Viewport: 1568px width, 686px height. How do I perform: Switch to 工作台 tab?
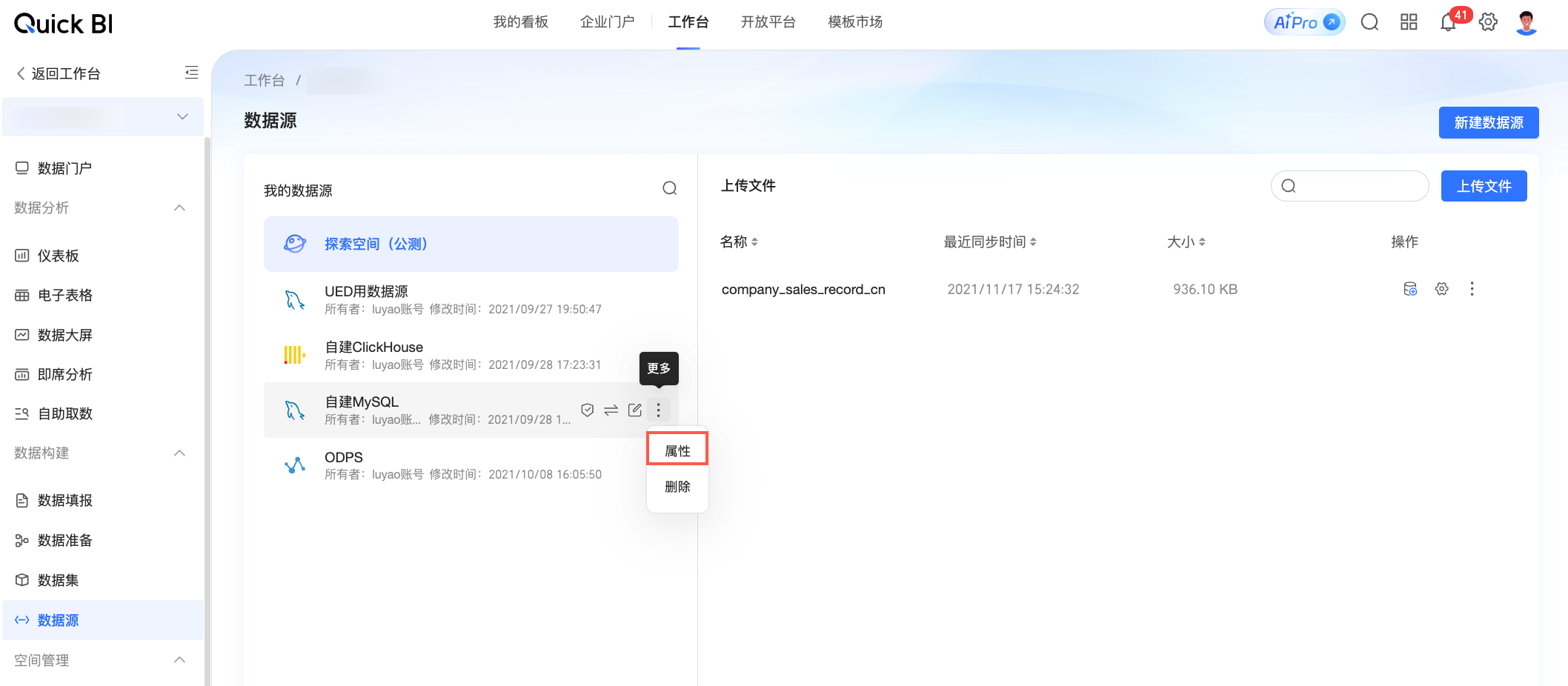pos(688,22)
